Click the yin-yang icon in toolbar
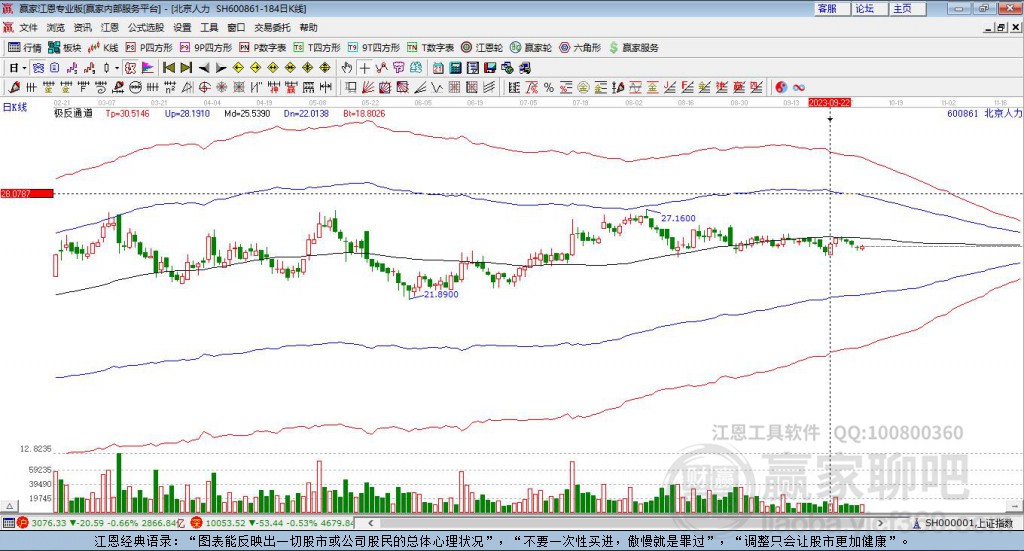Viewport: 1024px width, 551px height. [x=782, y=87]
